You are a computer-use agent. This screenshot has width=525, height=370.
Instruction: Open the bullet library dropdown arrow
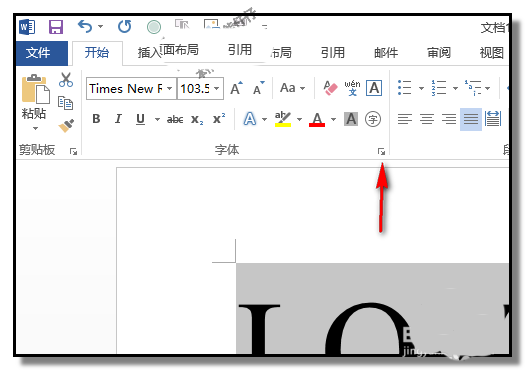pyautogui.click(x=422, y=88)
